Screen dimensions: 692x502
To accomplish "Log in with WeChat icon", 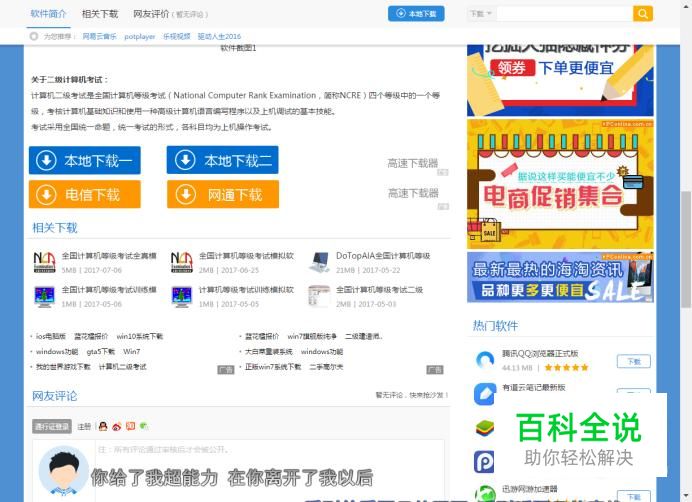I will point(143,426).
